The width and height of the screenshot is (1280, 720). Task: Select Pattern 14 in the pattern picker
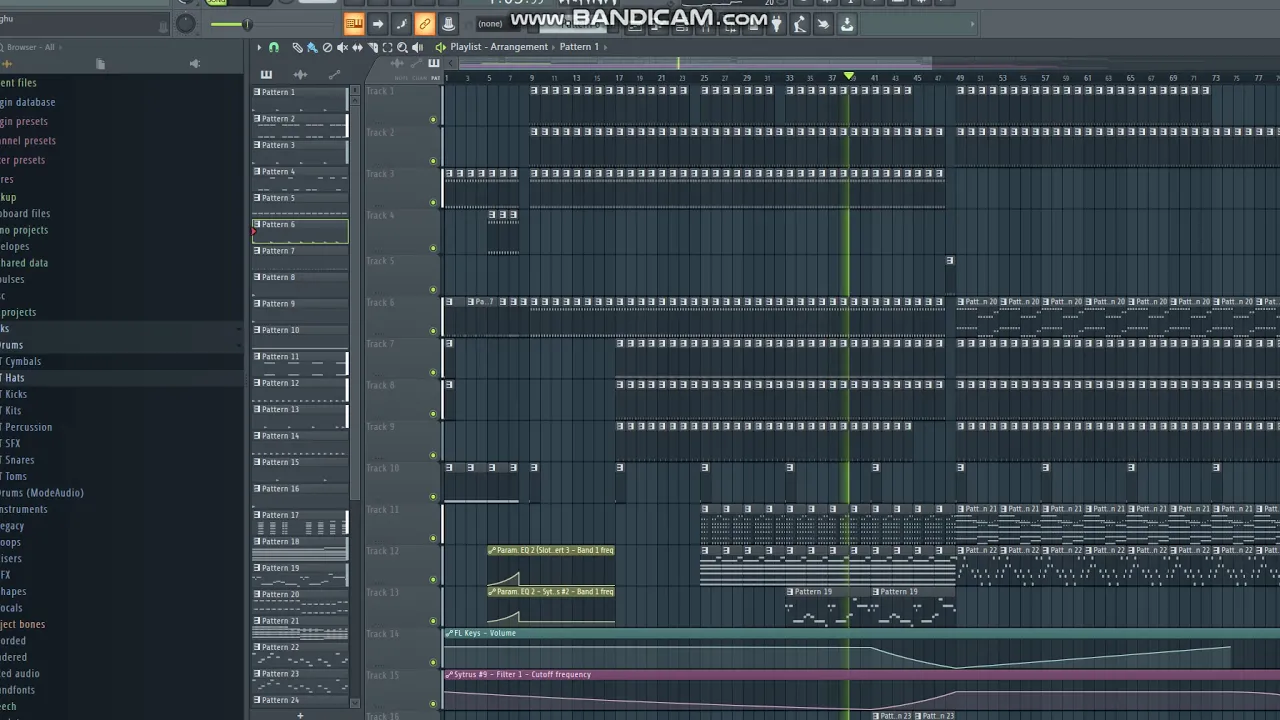tap(300, 443)
